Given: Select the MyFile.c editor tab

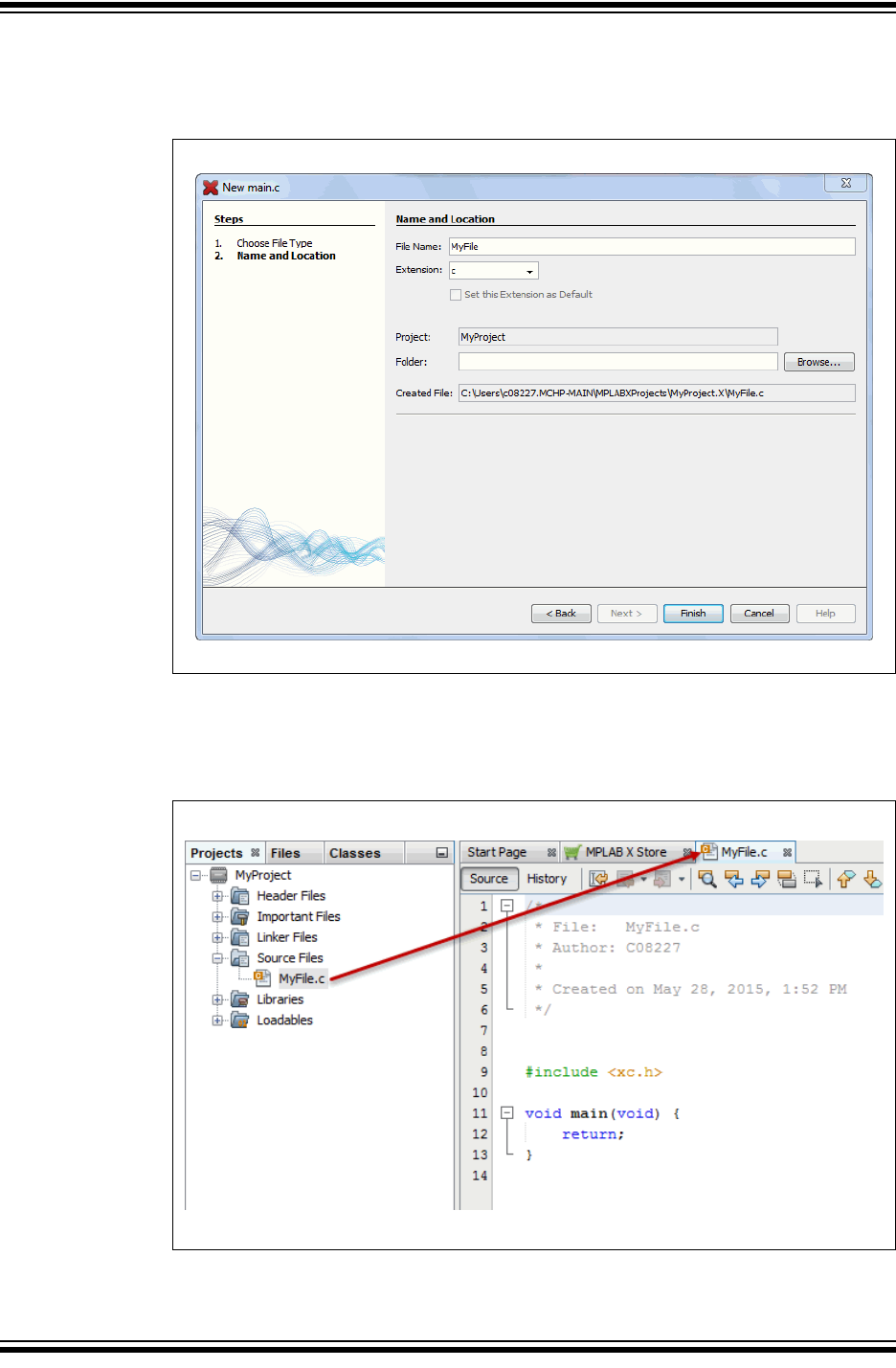Looking at the screenshot, I should (745, 852).
